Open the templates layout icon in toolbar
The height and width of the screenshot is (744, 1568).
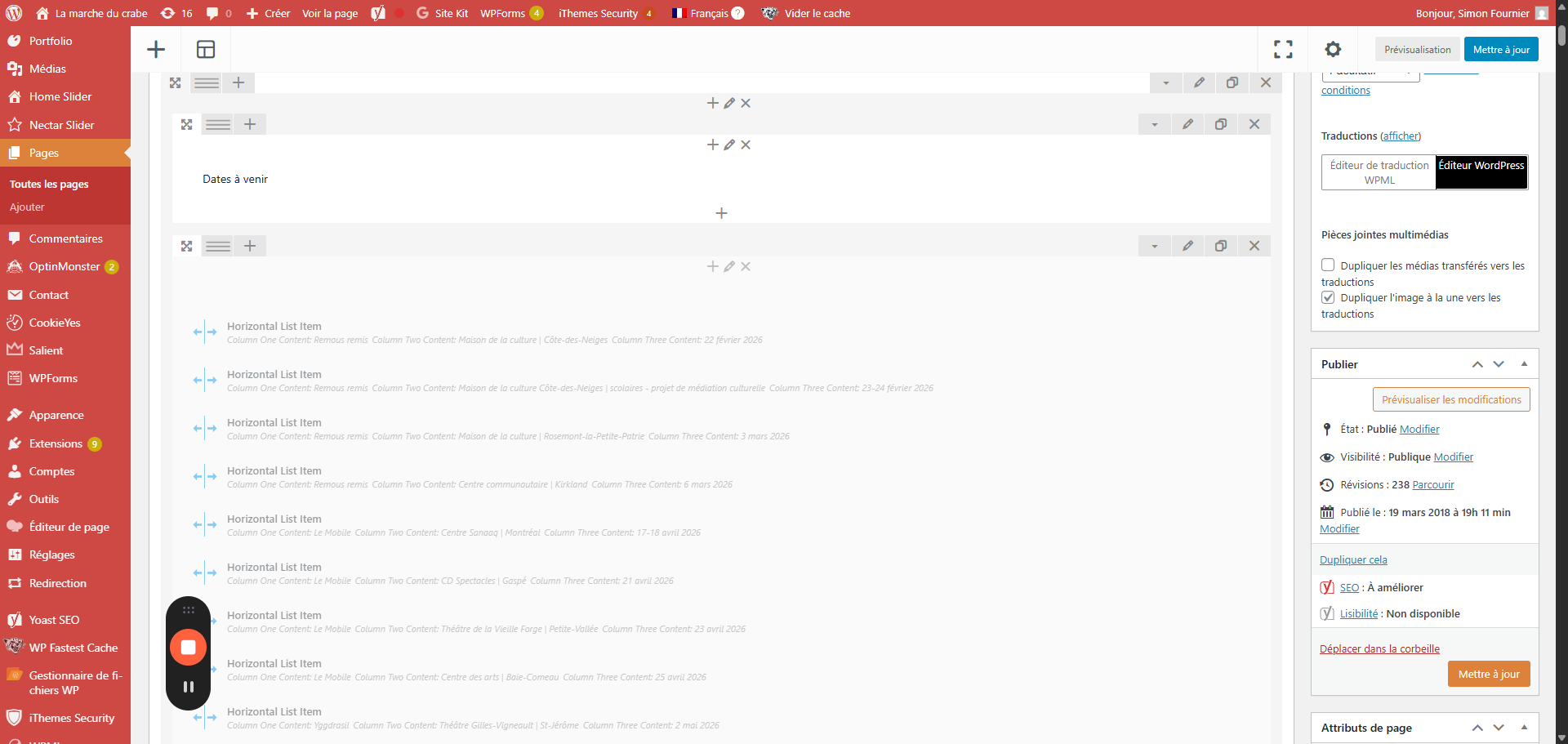click(206, 50)
